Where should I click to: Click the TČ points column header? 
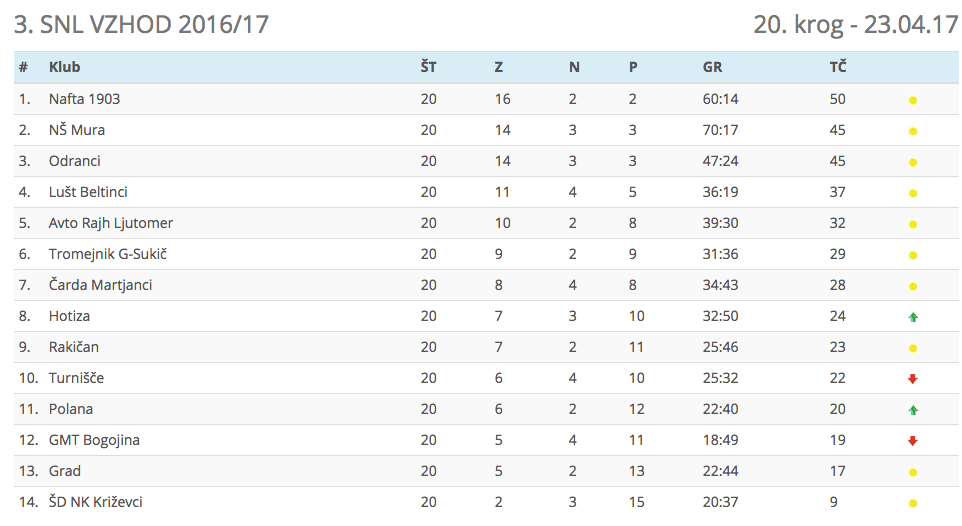[x=837, y=67]
